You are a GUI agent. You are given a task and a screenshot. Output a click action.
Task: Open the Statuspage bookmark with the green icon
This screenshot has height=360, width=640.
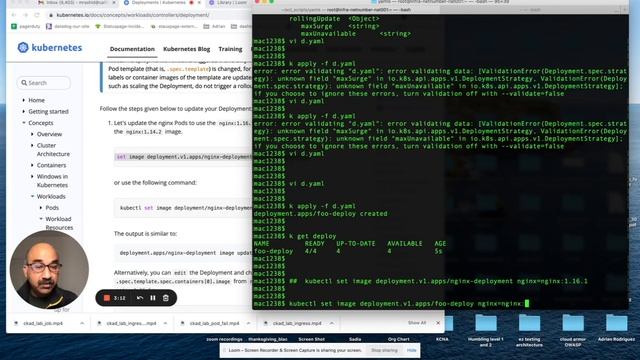pyautogui.click(x=120, y=27)
